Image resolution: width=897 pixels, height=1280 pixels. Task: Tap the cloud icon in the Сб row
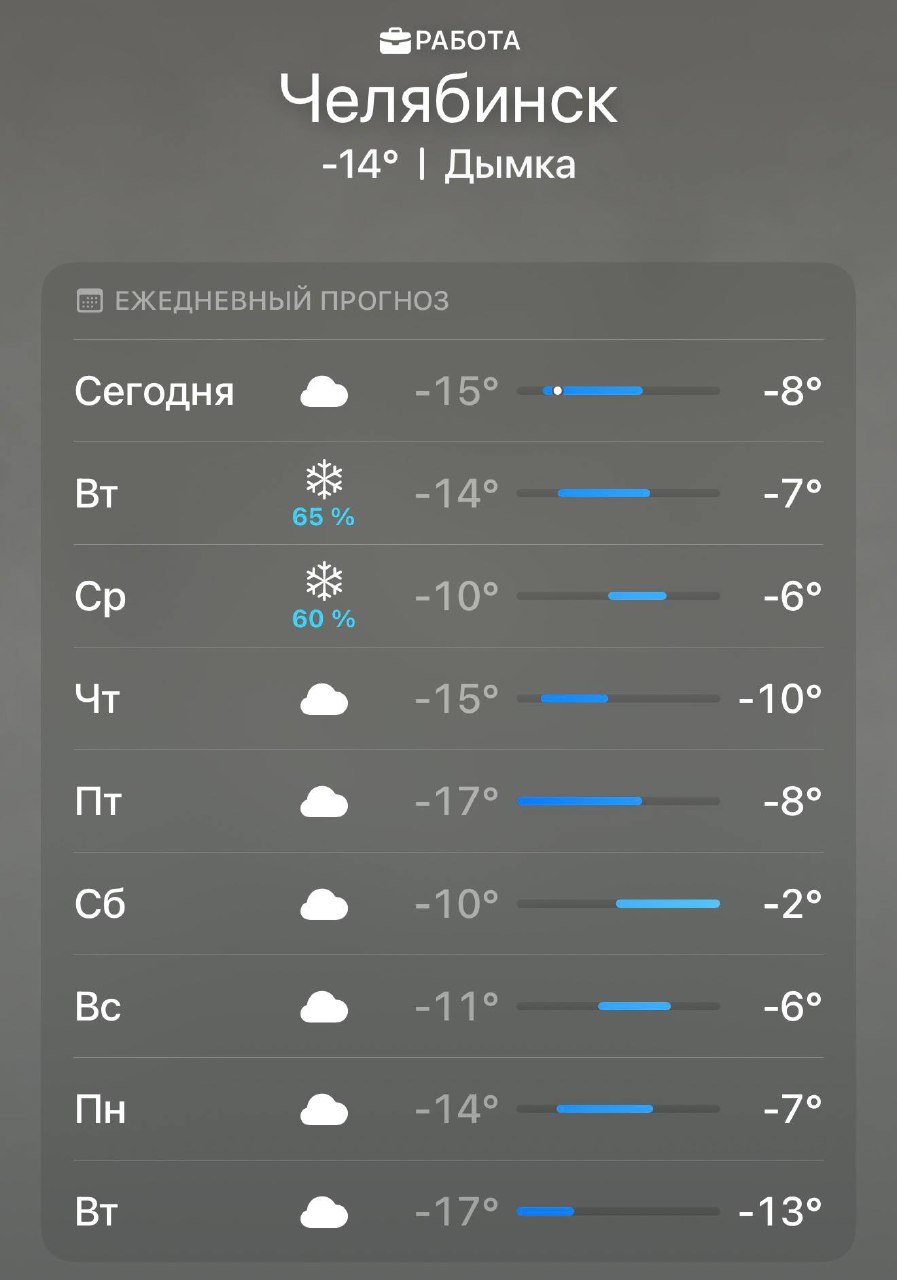(x=324, y=905)
